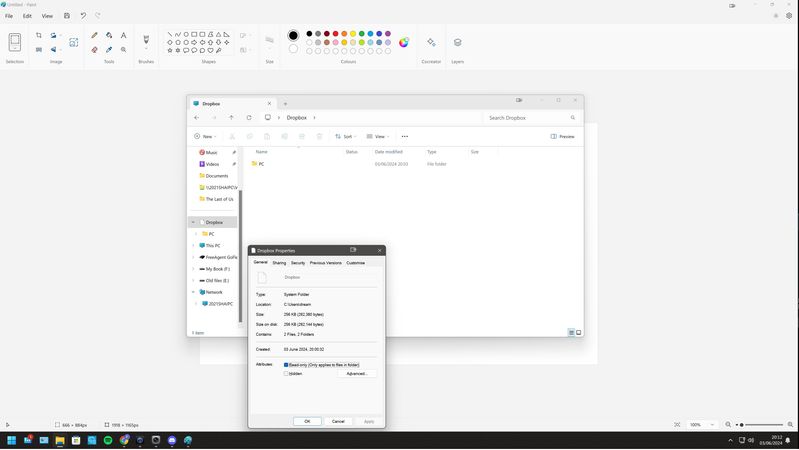
Task: Click Cancel in Dropbox Properties
Action: coord(338,421)
